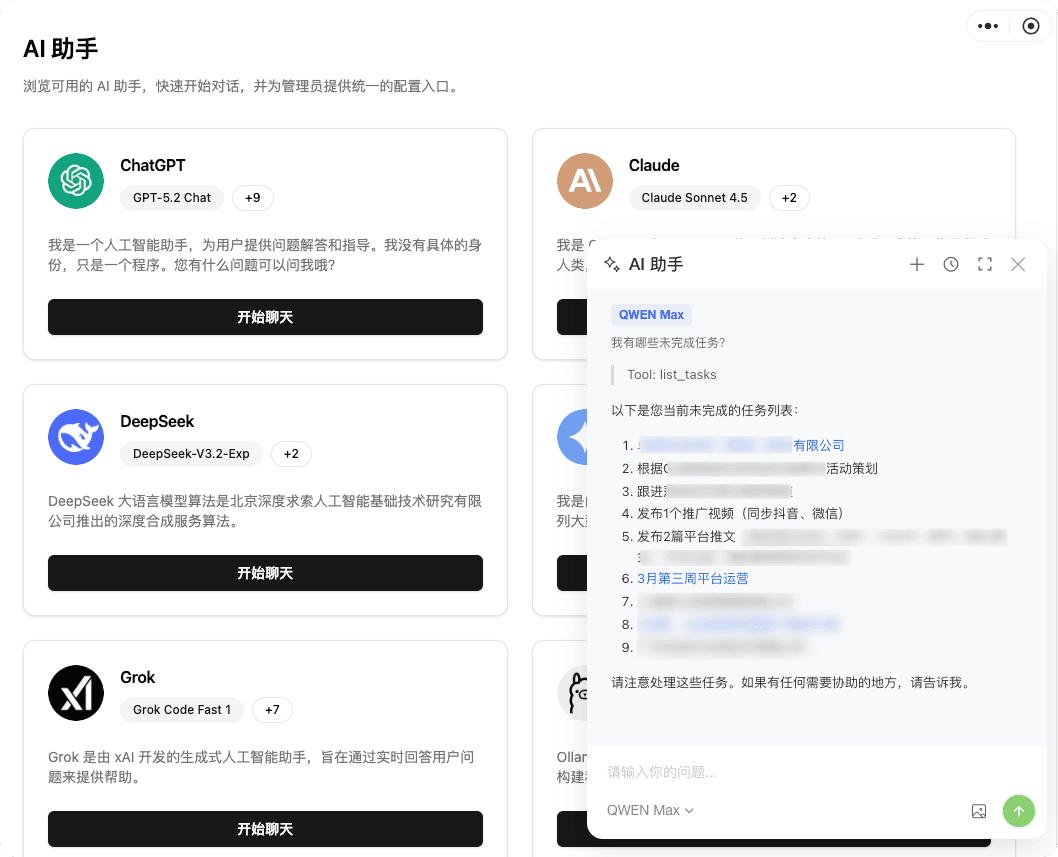Viewport: 1058px width, 857px height.
Task: Click 以下是您当前未完成的任务列表 text
Action: pyautogui.click(x=705, y=410)
